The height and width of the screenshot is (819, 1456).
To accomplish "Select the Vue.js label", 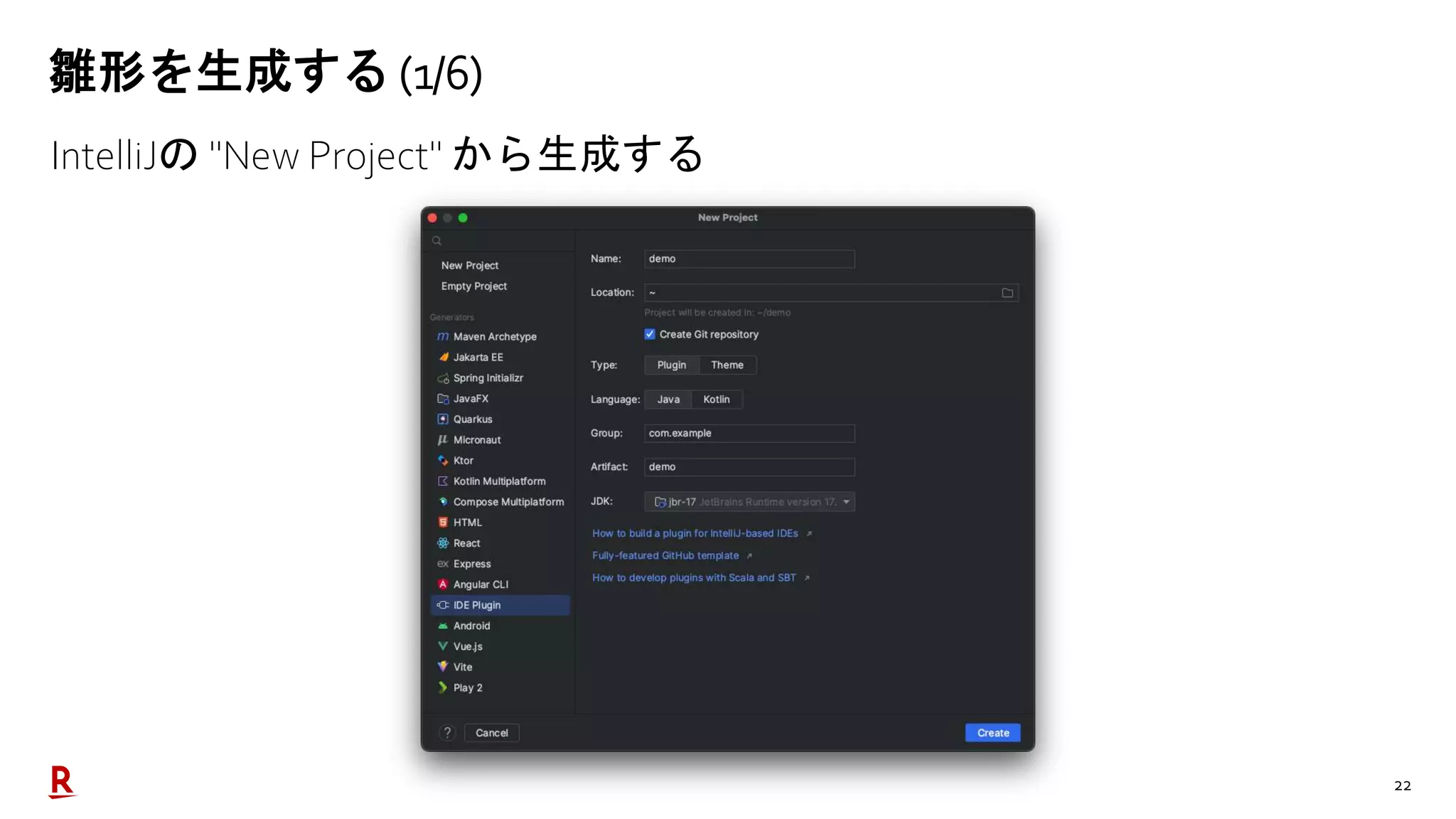I will pyautogui.click(x=468, y=646).
